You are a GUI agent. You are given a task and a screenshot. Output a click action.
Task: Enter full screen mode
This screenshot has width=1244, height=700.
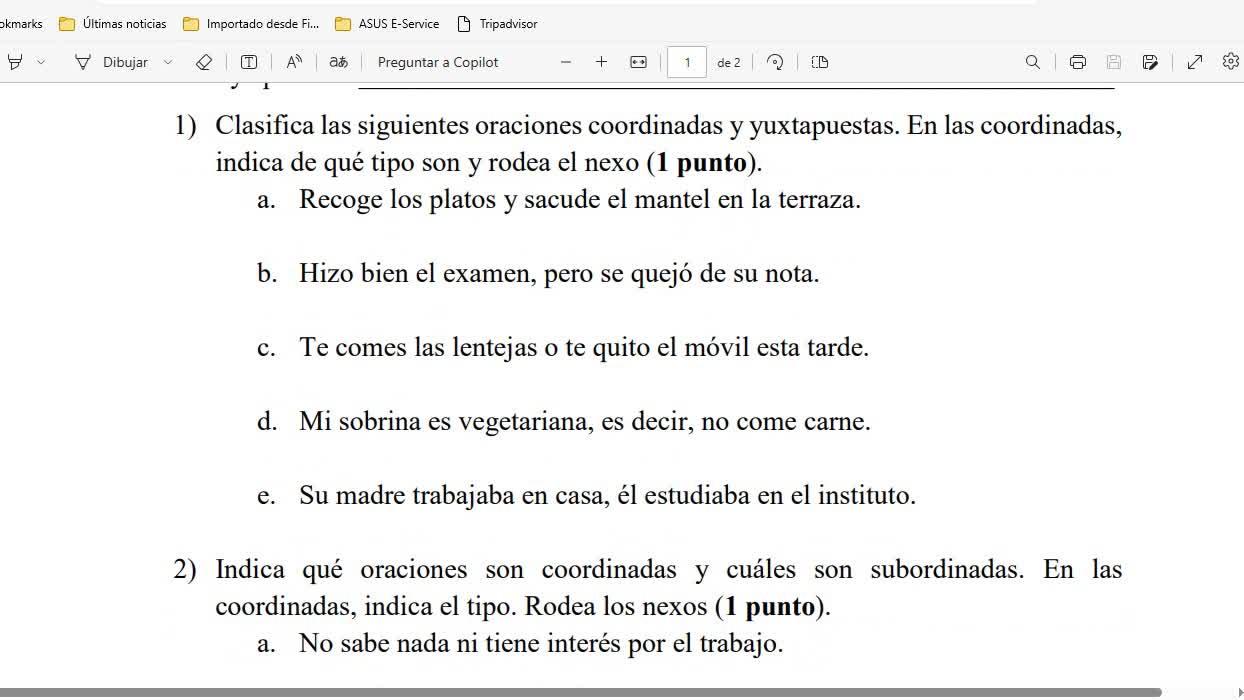pos(1195,62)
